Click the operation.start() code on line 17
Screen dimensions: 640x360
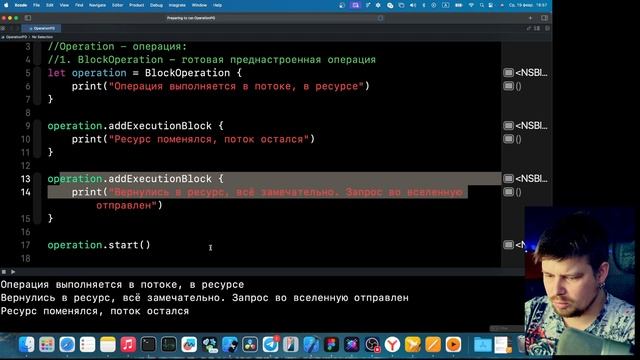[x=99, y=245]
